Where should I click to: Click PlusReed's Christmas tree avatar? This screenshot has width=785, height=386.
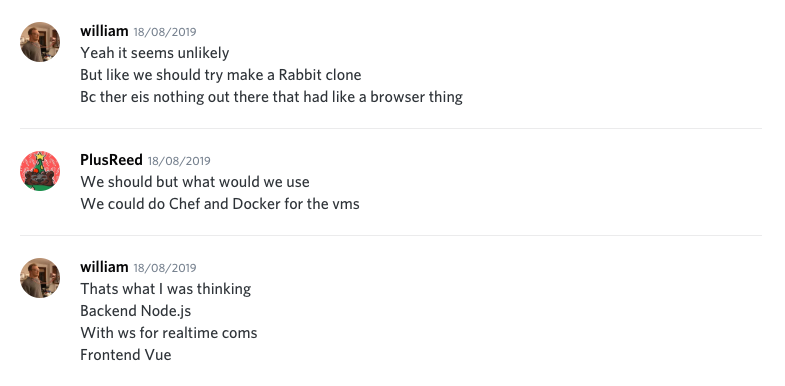40,171
